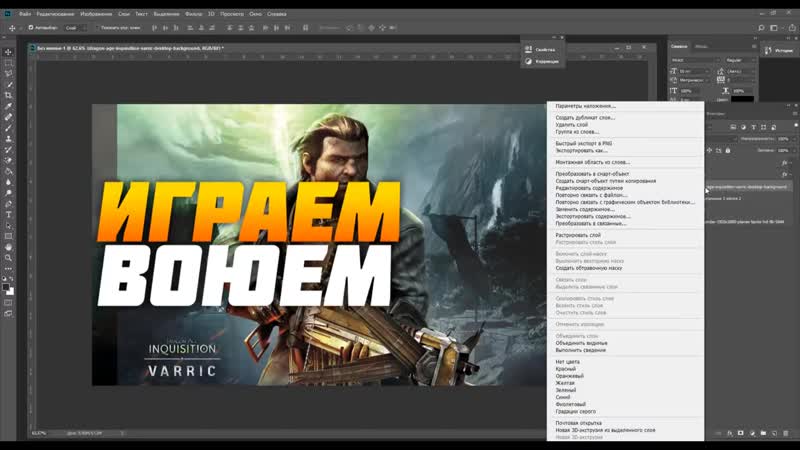
Task: Select the Crop tool
Action: pos(8,95)
